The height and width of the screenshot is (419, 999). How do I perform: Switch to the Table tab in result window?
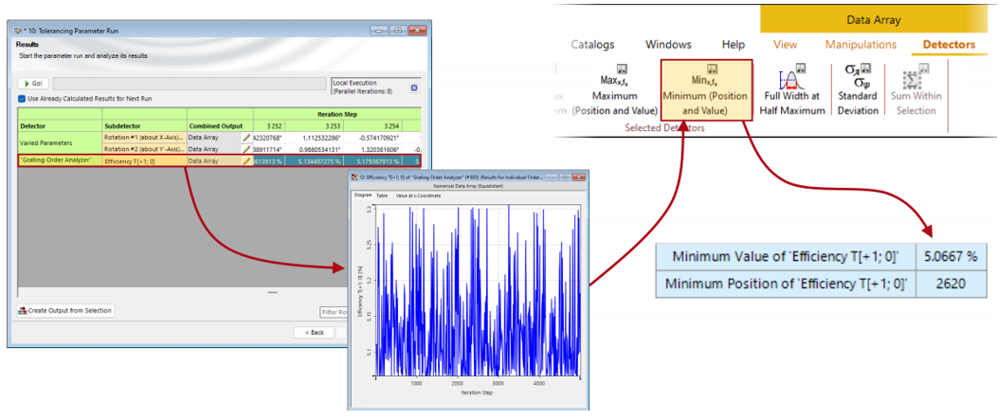[382, 195]
